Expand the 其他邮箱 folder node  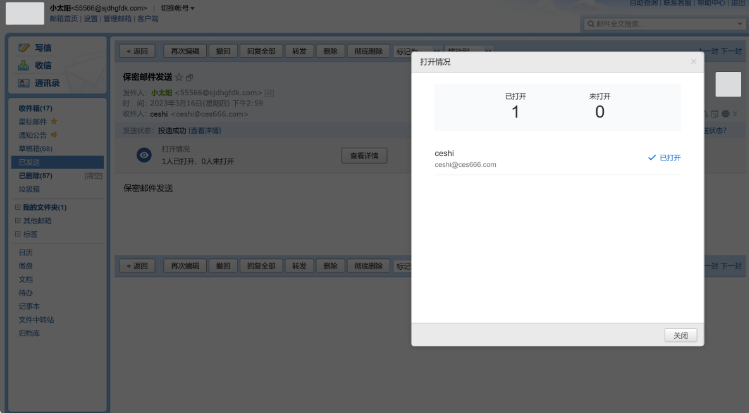click(15, 220)
